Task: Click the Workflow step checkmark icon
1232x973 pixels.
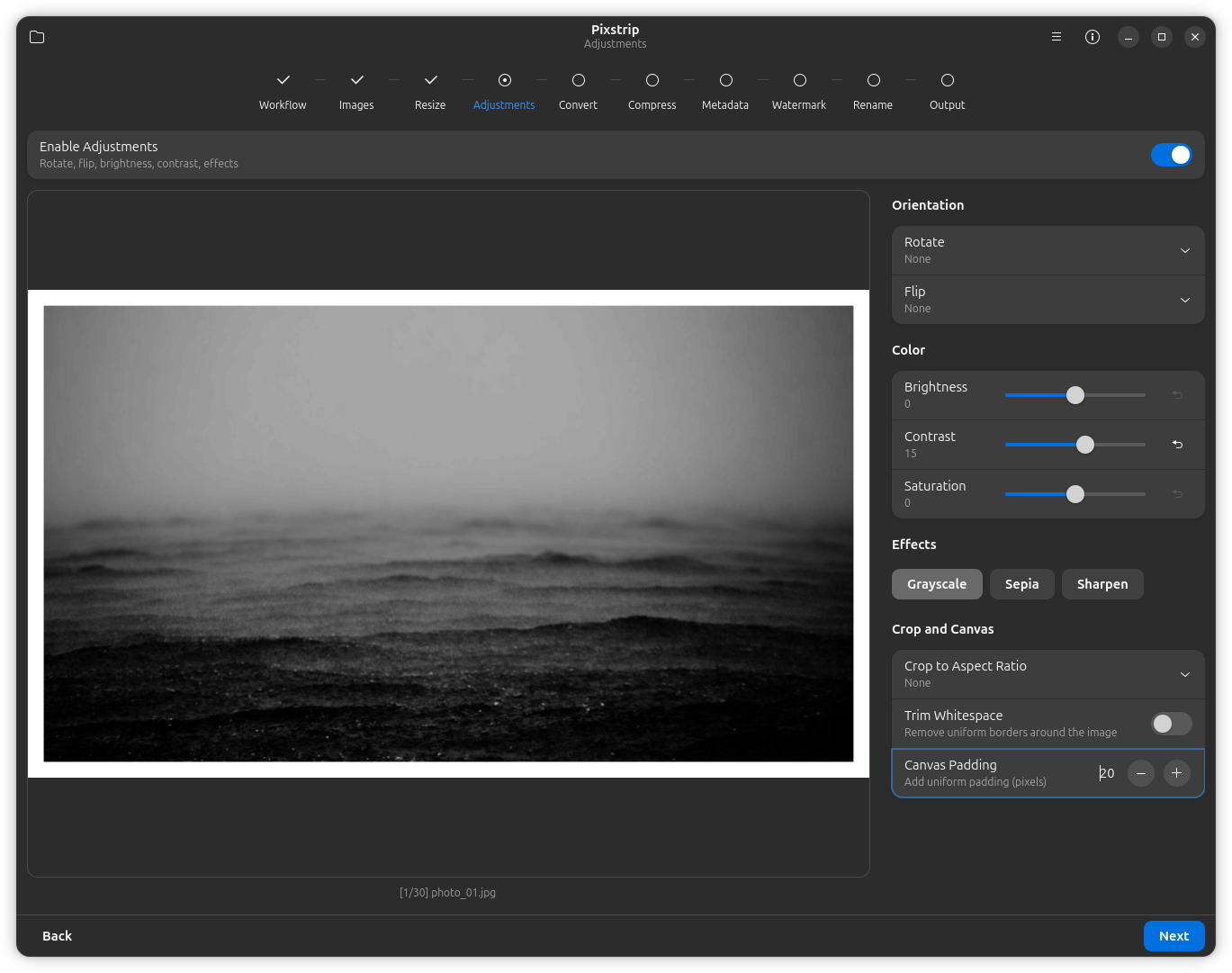Action: click(283, 80)
